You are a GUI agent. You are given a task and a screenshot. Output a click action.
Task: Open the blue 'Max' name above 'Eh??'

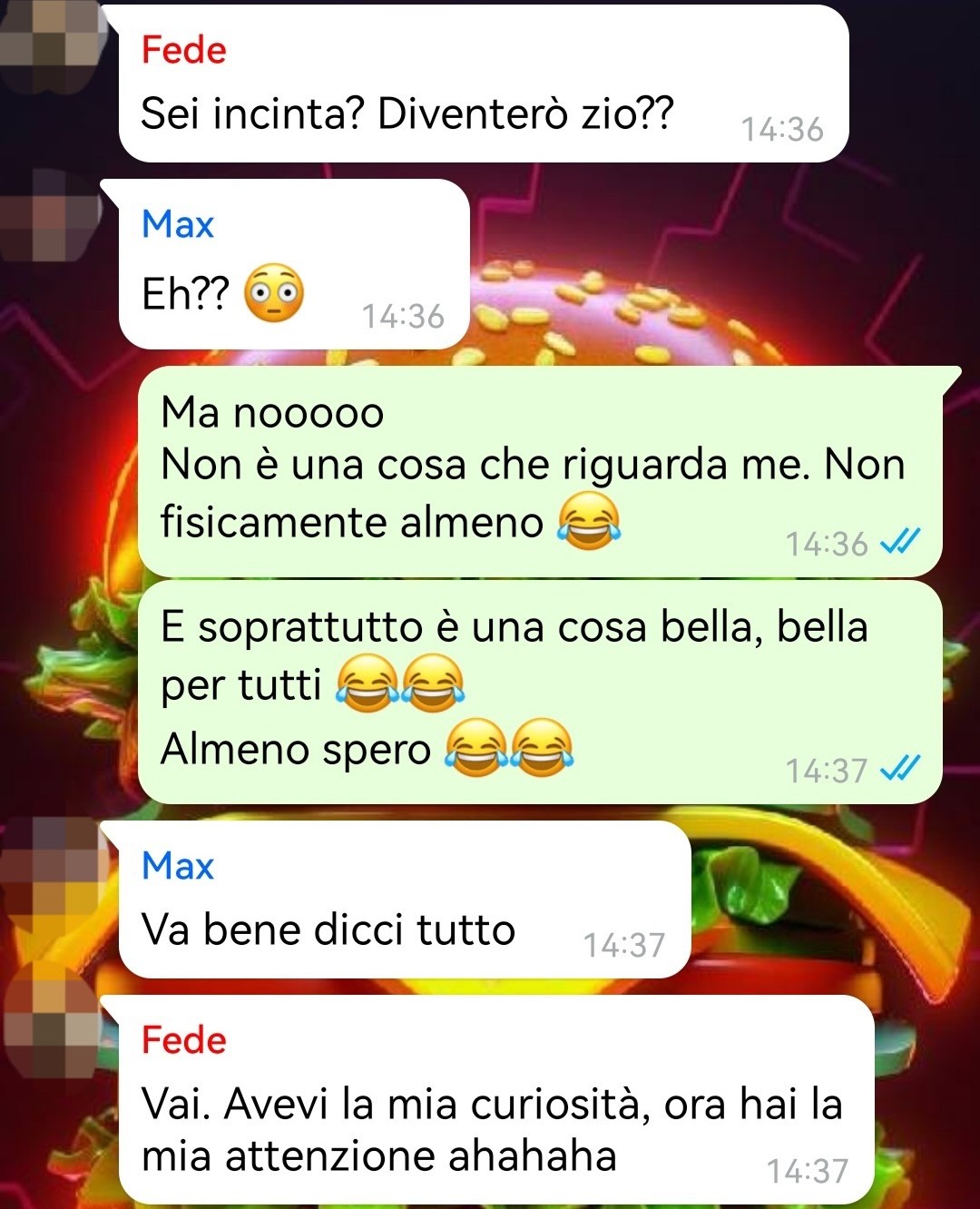pos(178,223)
